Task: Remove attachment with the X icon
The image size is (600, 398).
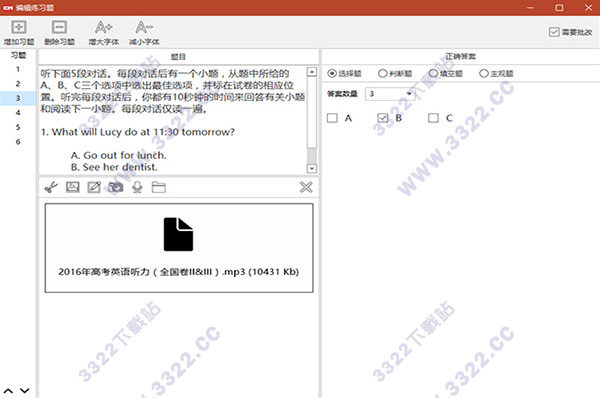Action: [306, 187]
